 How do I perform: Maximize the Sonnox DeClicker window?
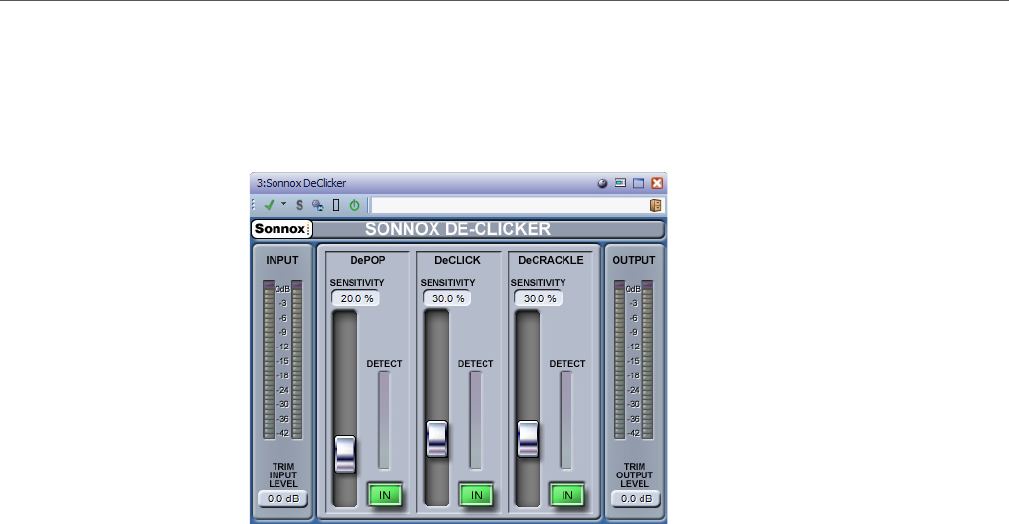[x=638, y=183]
